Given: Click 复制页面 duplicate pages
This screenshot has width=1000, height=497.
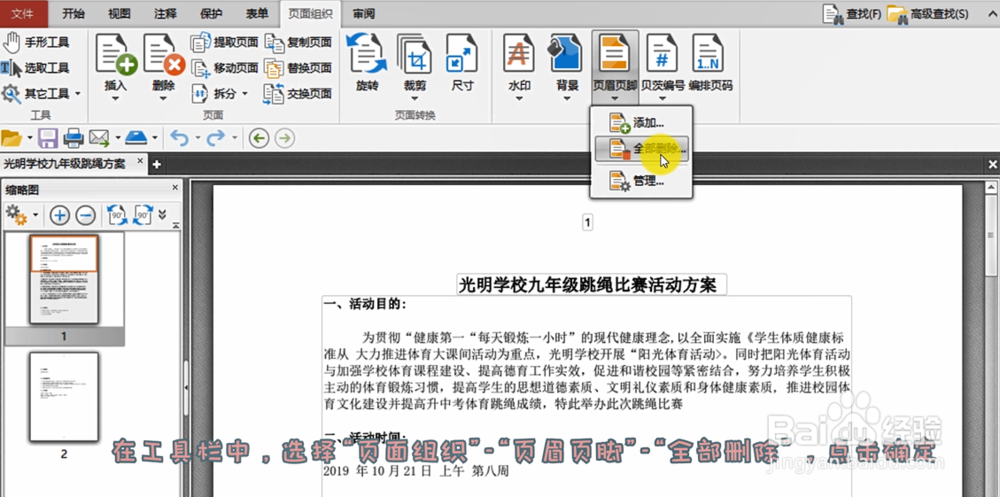Looking at the screenshot, I should (298, 43).
